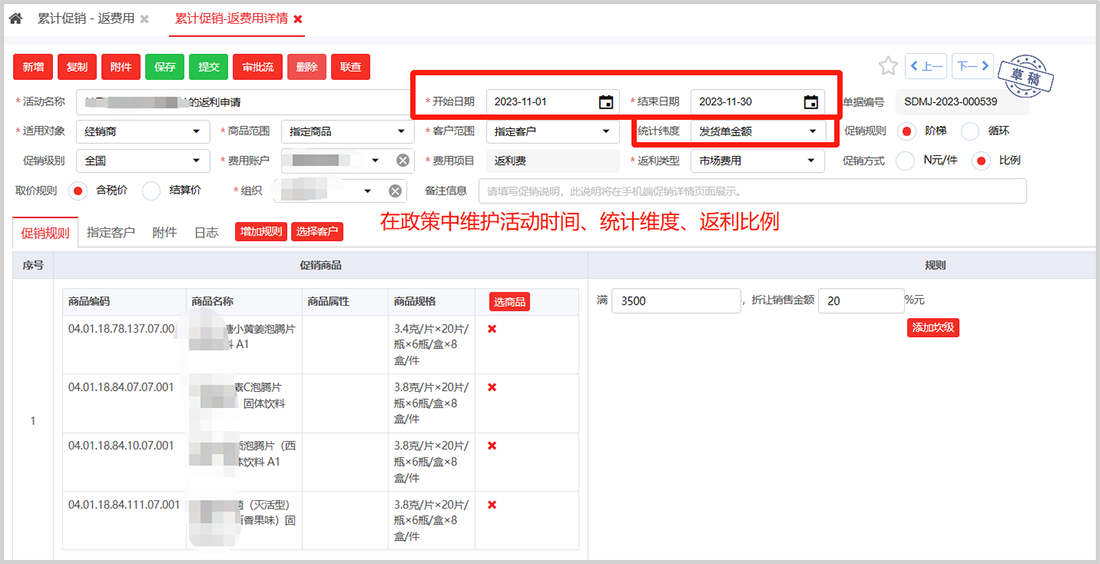Click the 满 threshold amount input field

675,300
